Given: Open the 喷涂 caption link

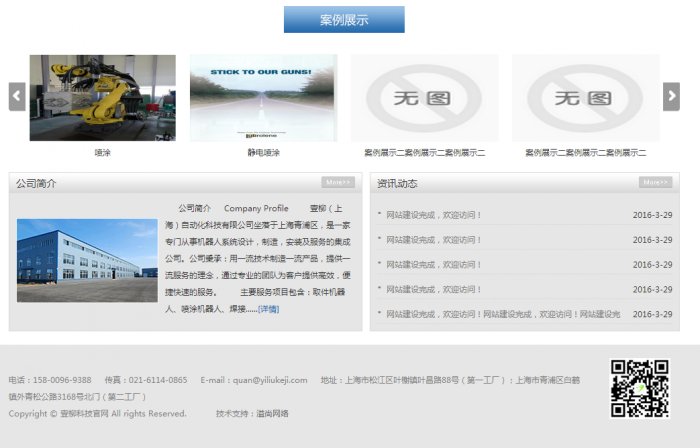Looking at the screenshot, I should tap(102, 153).
